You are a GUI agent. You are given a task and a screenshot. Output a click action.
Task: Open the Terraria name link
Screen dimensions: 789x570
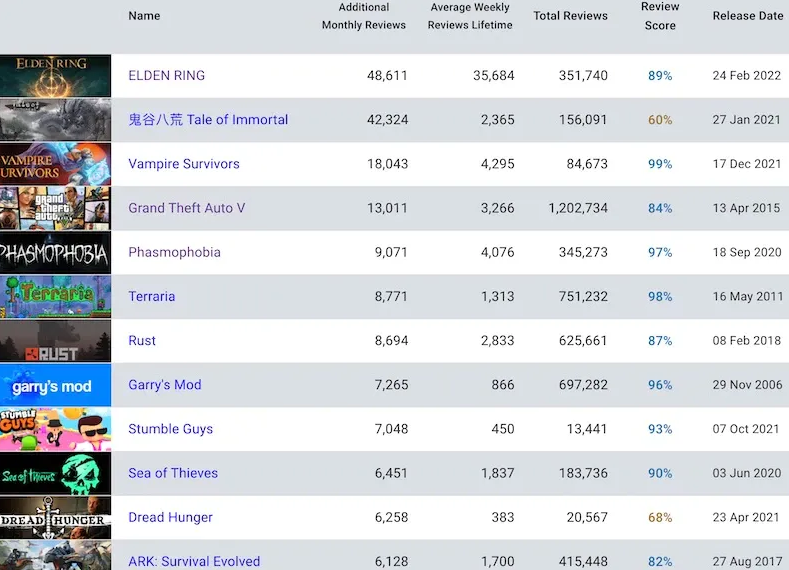tap(152, 297)
